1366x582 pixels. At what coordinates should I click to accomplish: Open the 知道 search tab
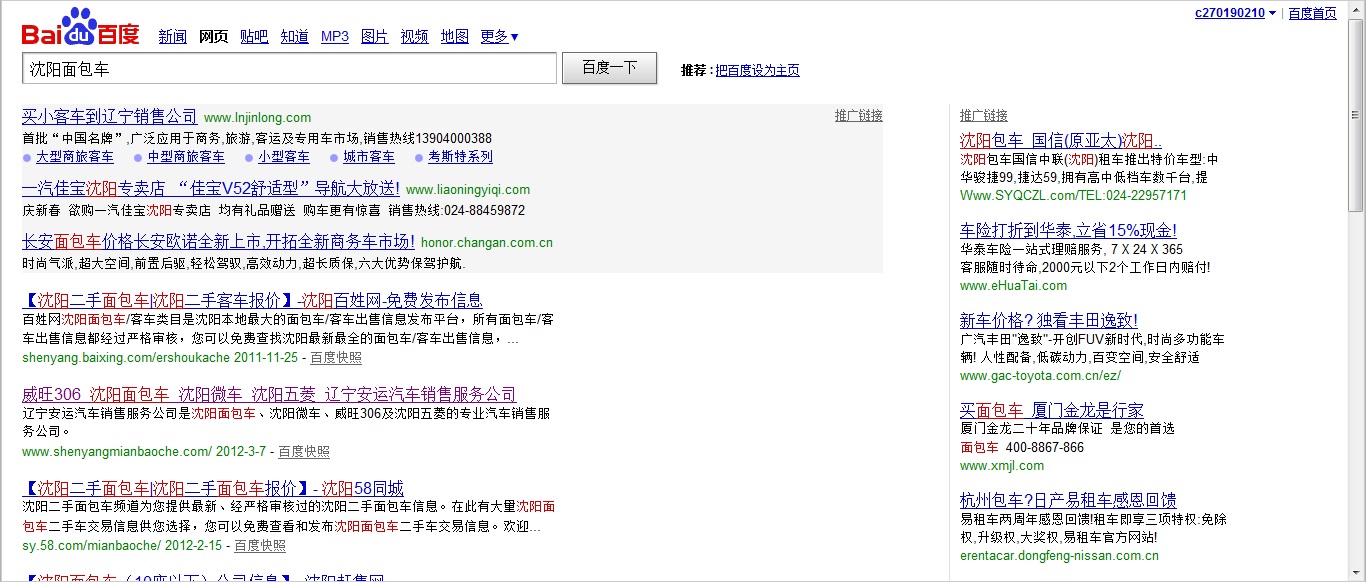(x=294, y=37)
